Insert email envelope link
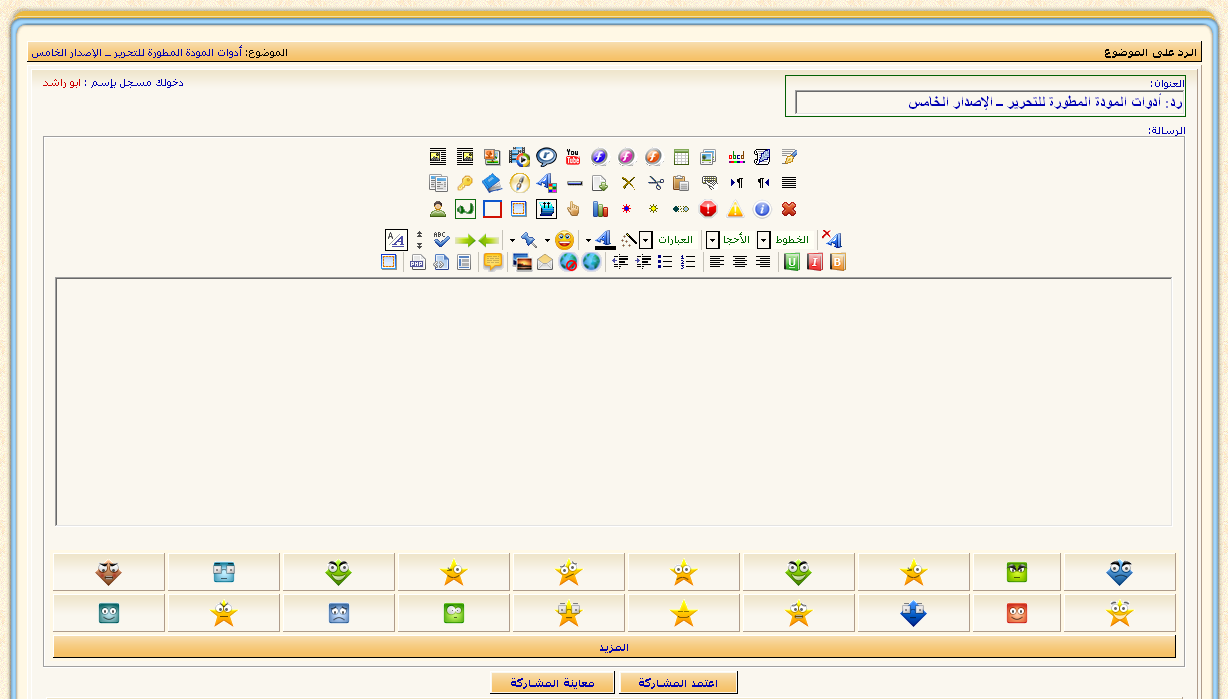 pos(545,262)
